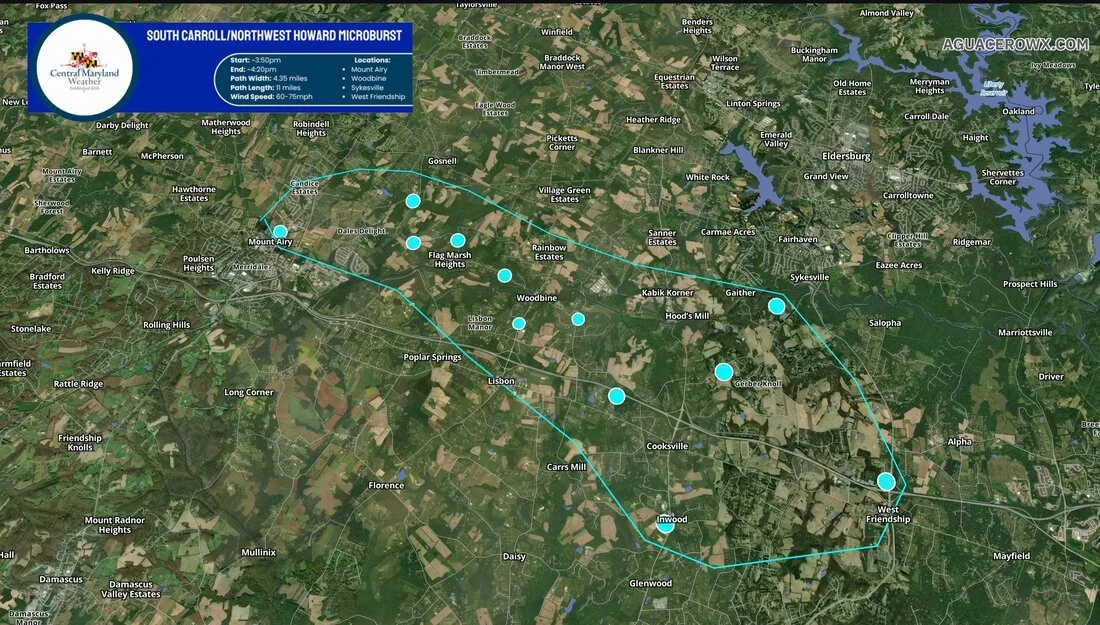The width and height of the screenshot is (1100, 625).
Task: Select the Glenwood map label
Action: coord(650,583)
